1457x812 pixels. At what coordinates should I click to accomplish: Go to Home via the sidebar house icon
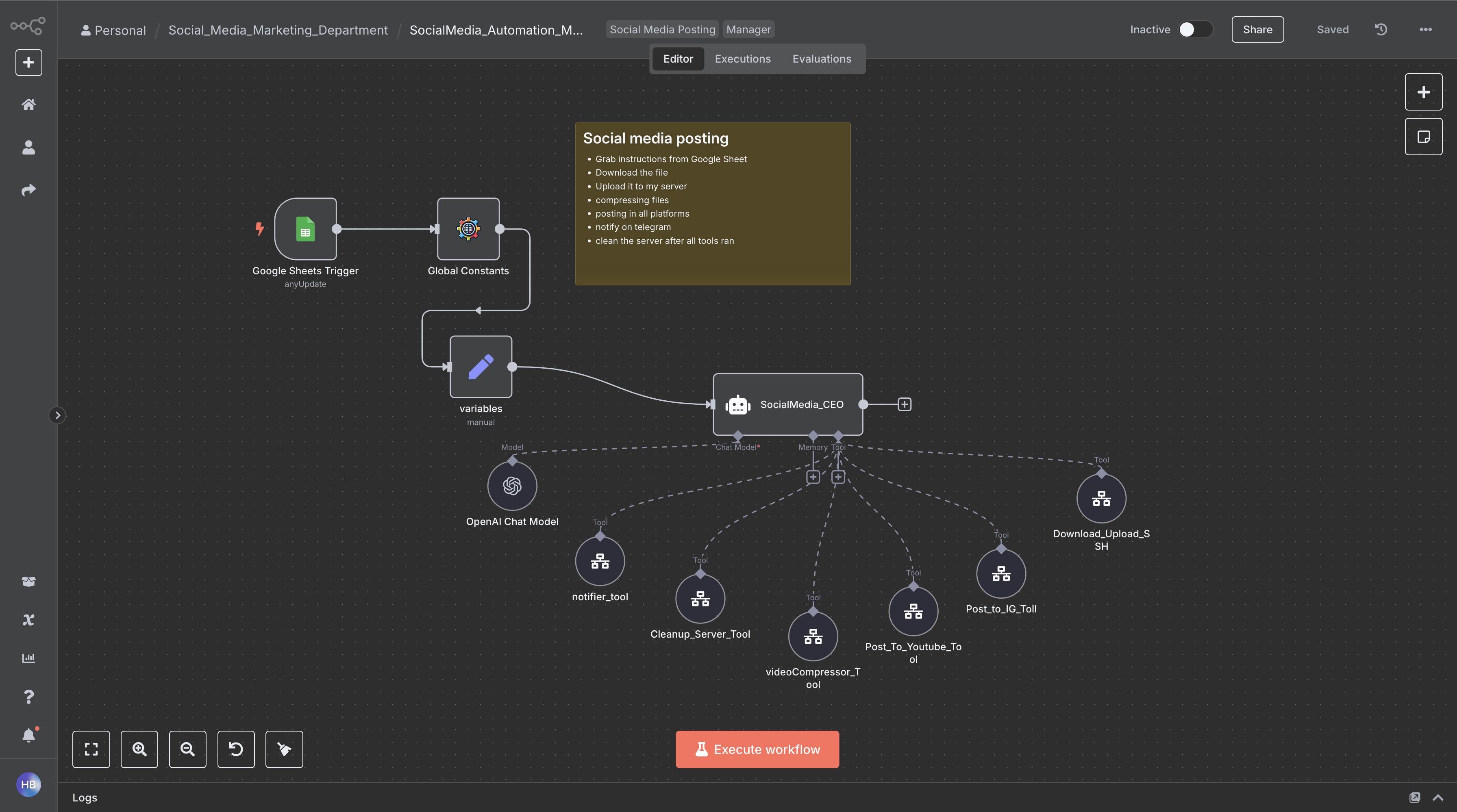pyautogui.click(x=28, y=104)
